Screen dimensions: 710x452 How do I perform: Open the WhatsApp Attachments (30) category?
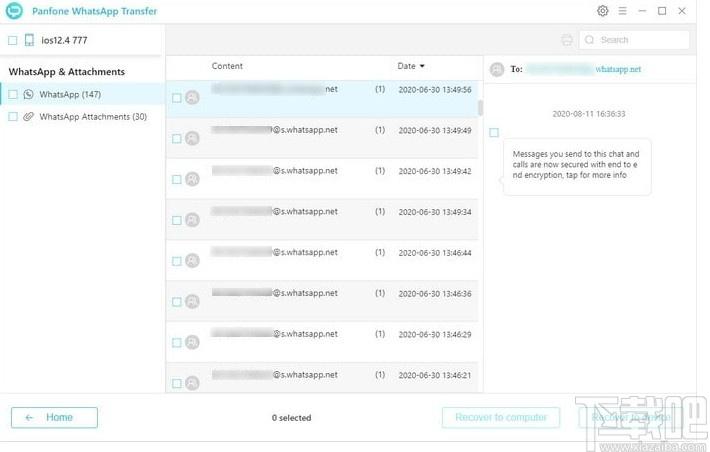point(93,117)
